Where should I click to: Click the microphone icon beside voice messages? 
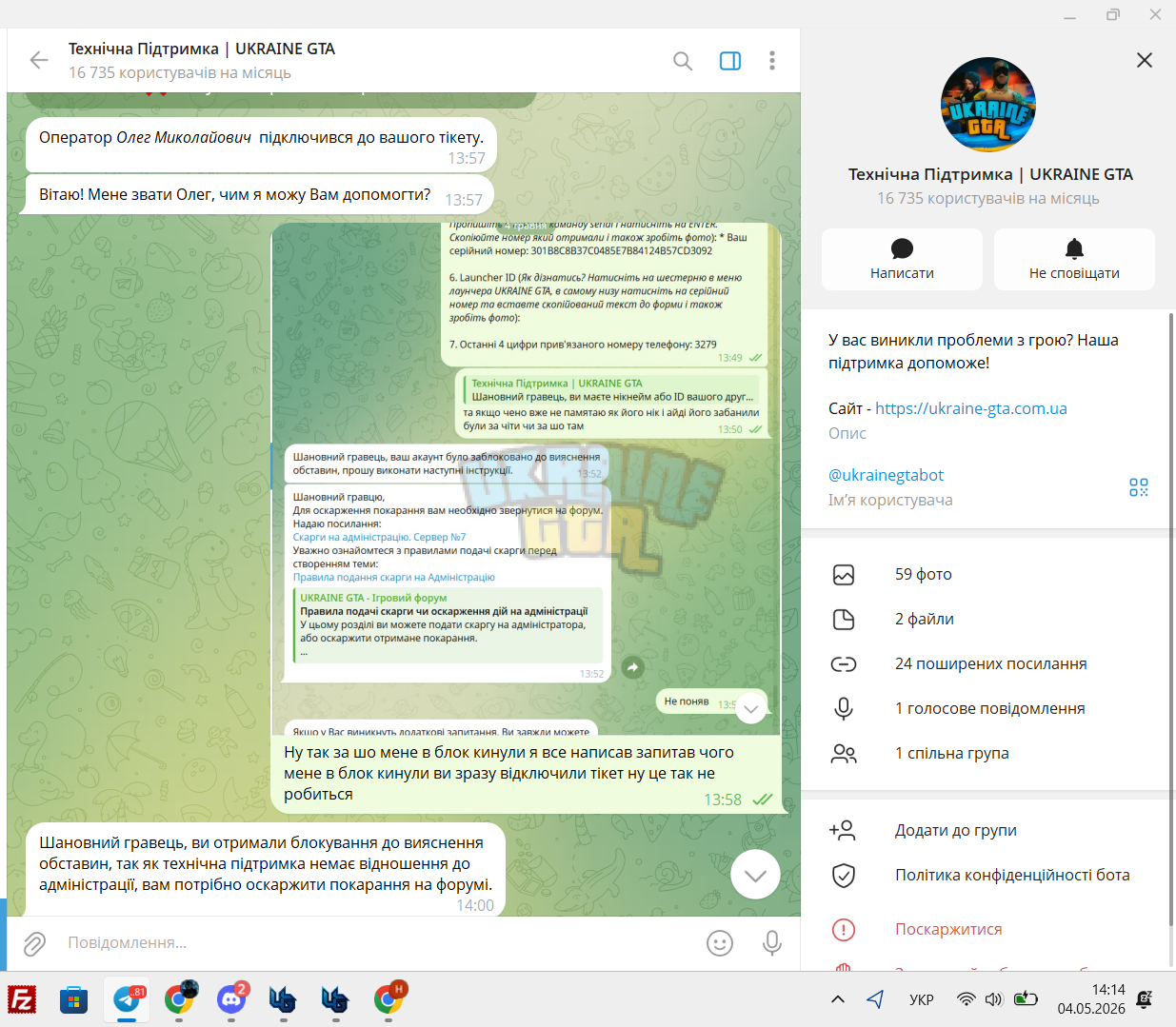tap(844, 708)
